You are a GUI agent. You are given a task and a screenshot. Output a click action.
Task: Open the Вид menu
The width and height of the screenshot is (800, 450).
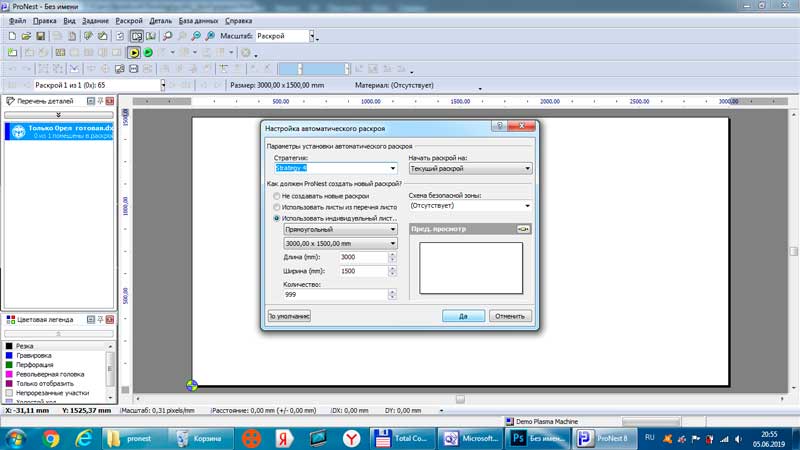coord(69,21)
